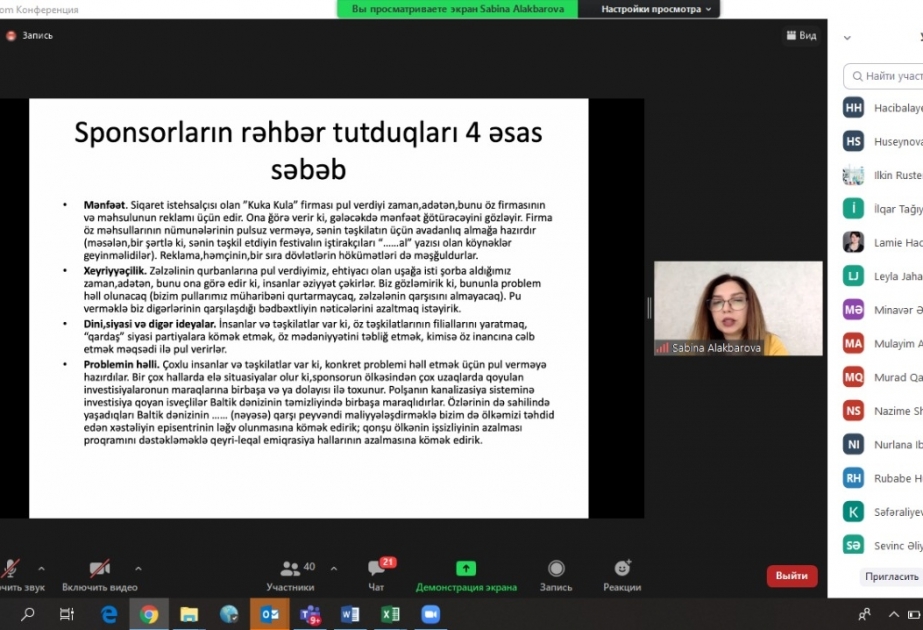The height and width of the screenshot is (630, 923).
Task: Open Реакции reactions menu
Action: tap(622, 575)
